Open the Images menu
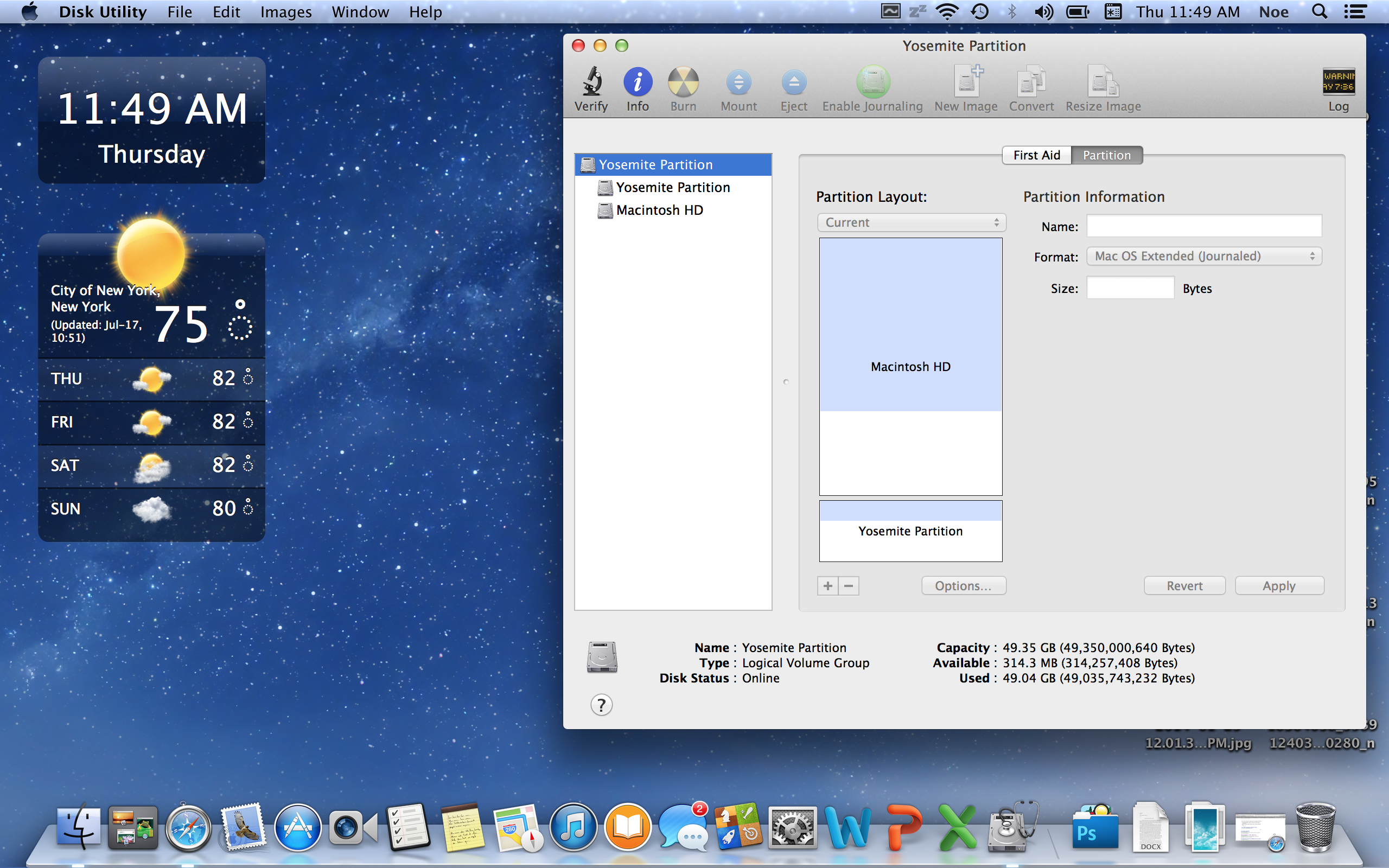The image size is (1389, 868). coord(286,11)
